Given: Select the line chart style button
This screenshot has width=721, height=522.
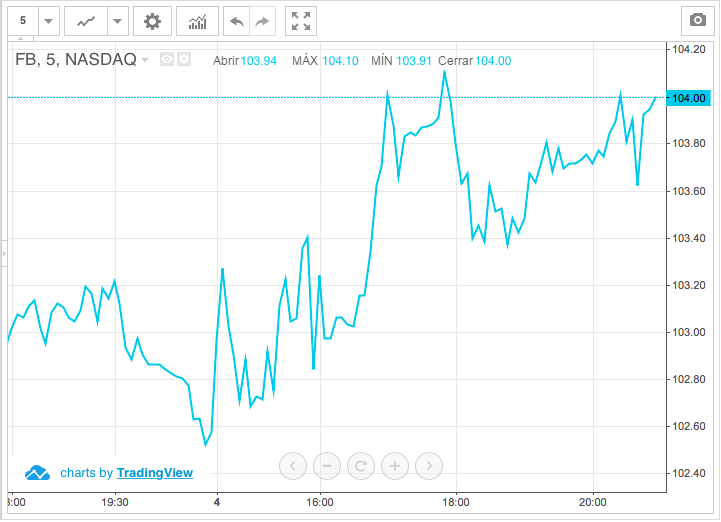Looking at the screenshot, I should tap(87, 21).
